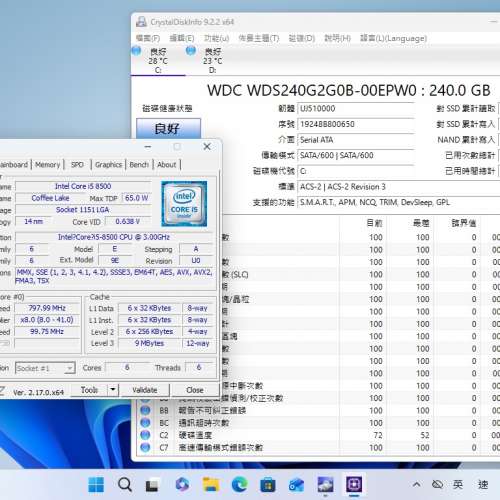Select the C: drive status orb
500x500 pixels.
pos(136,51)
